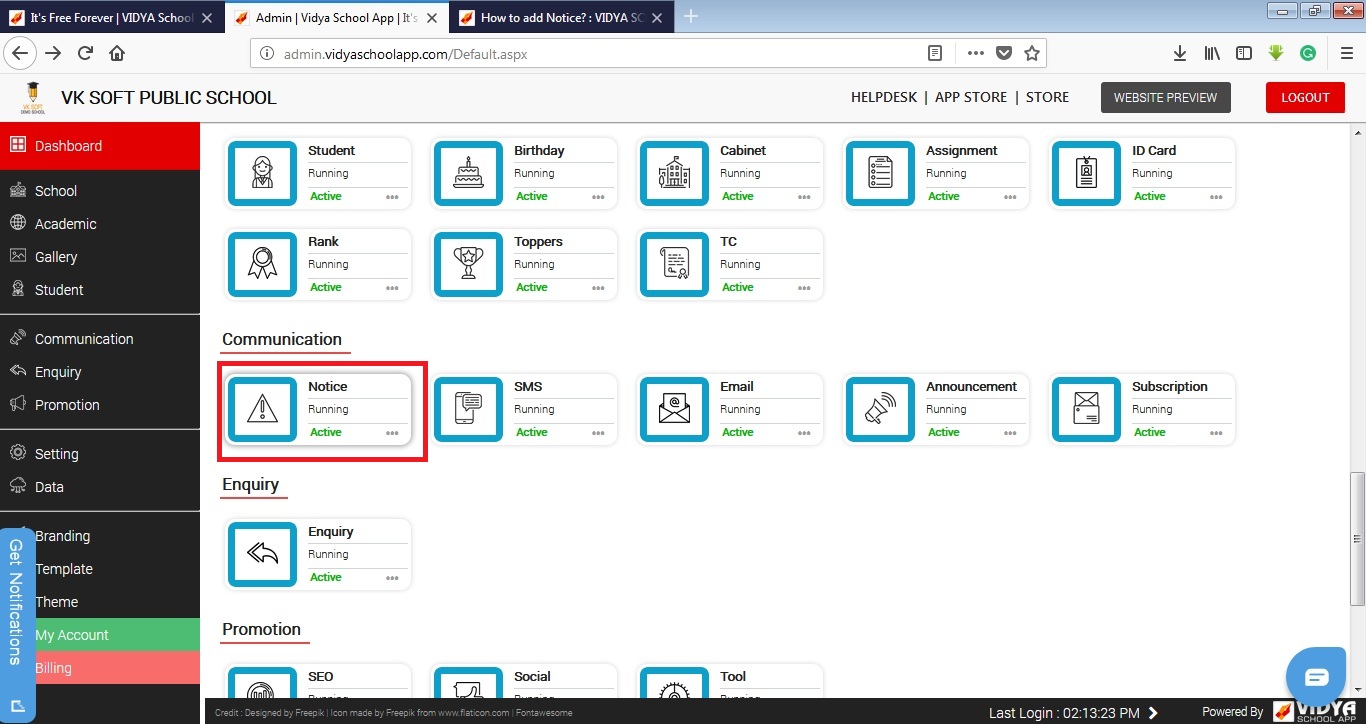Viewport: 1366px width, 724px height.
Task: Open the Assignment checklist icon
Action: click(880, 173)
